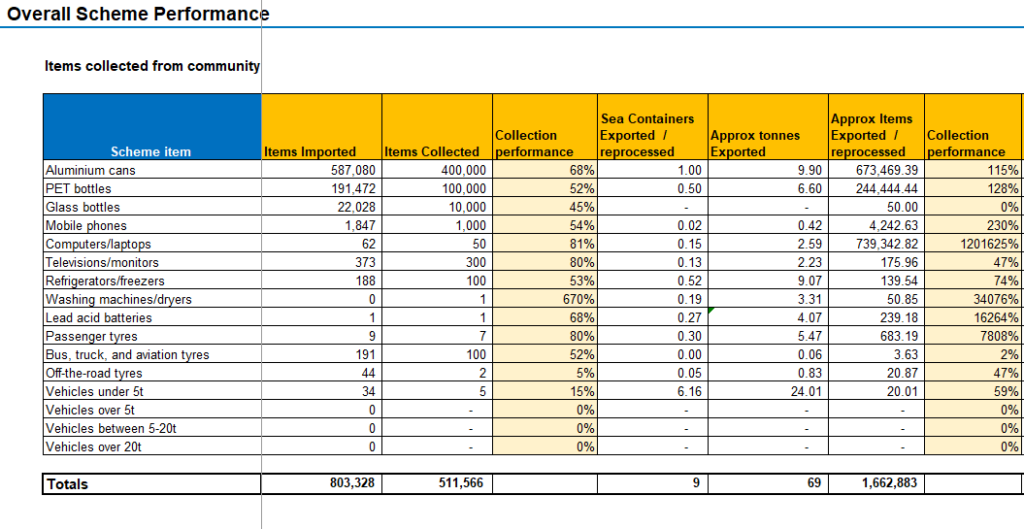The height and width of the screenshot is (529, 1024).
Task: Click the 'Passenger tyres' row label
Action: (152, 336)
